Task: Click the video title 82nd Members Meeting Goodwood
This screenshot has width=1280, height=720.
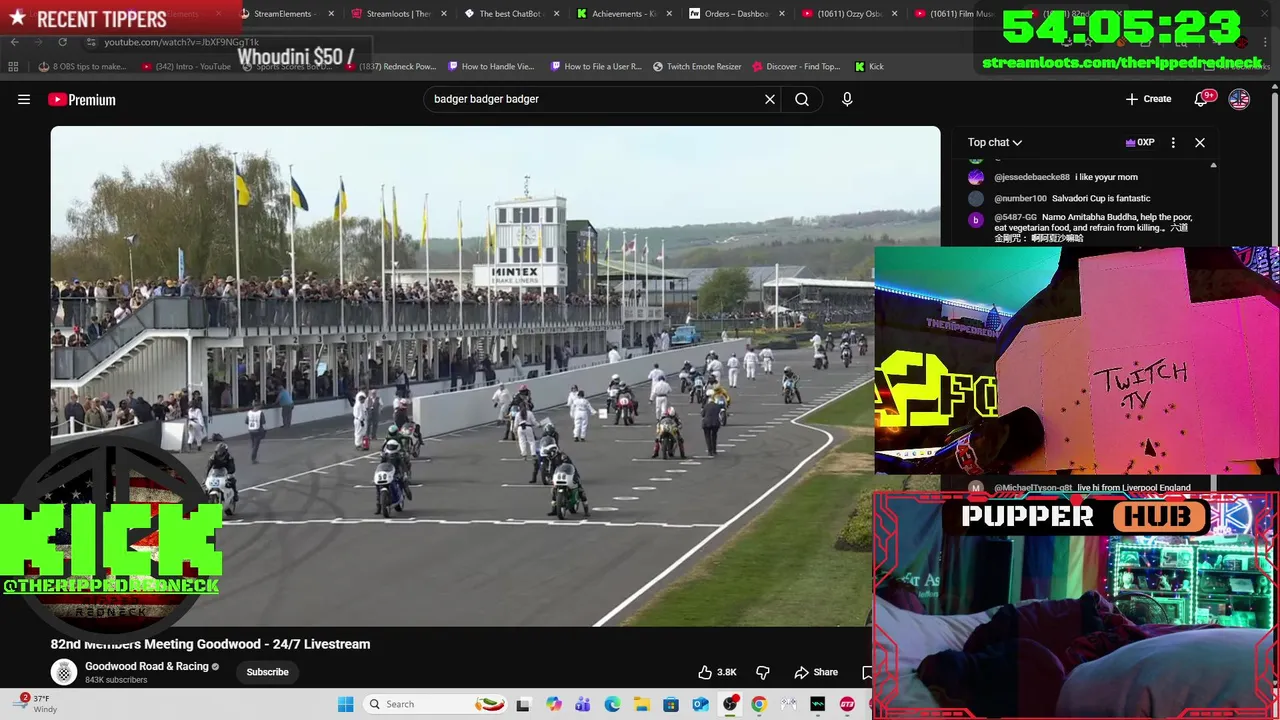Action: pyautogui.click(x=210, y=644)
